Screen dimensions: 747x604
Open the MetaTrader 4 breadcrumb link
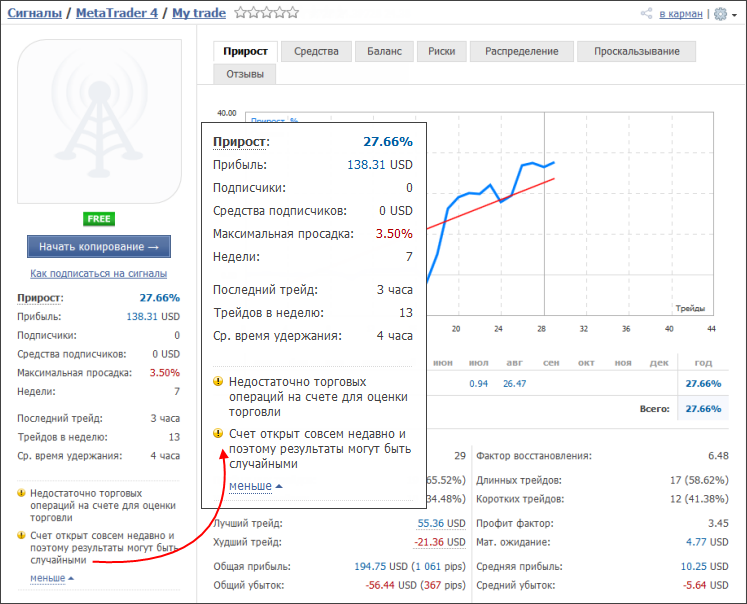(117, 13)
